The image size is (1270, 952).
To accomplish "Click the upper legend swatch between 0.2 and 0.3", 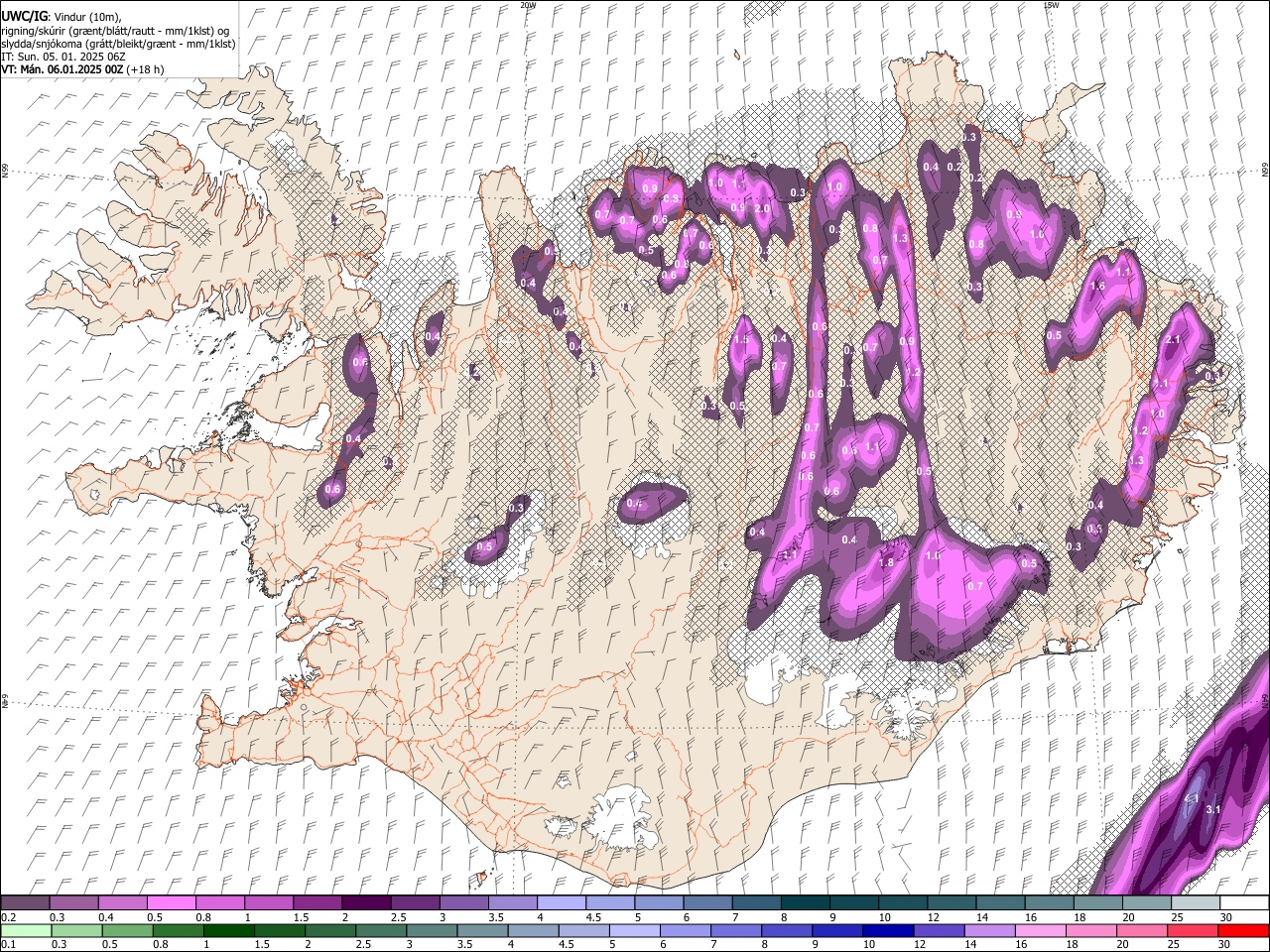I will [x=26, y=903].
